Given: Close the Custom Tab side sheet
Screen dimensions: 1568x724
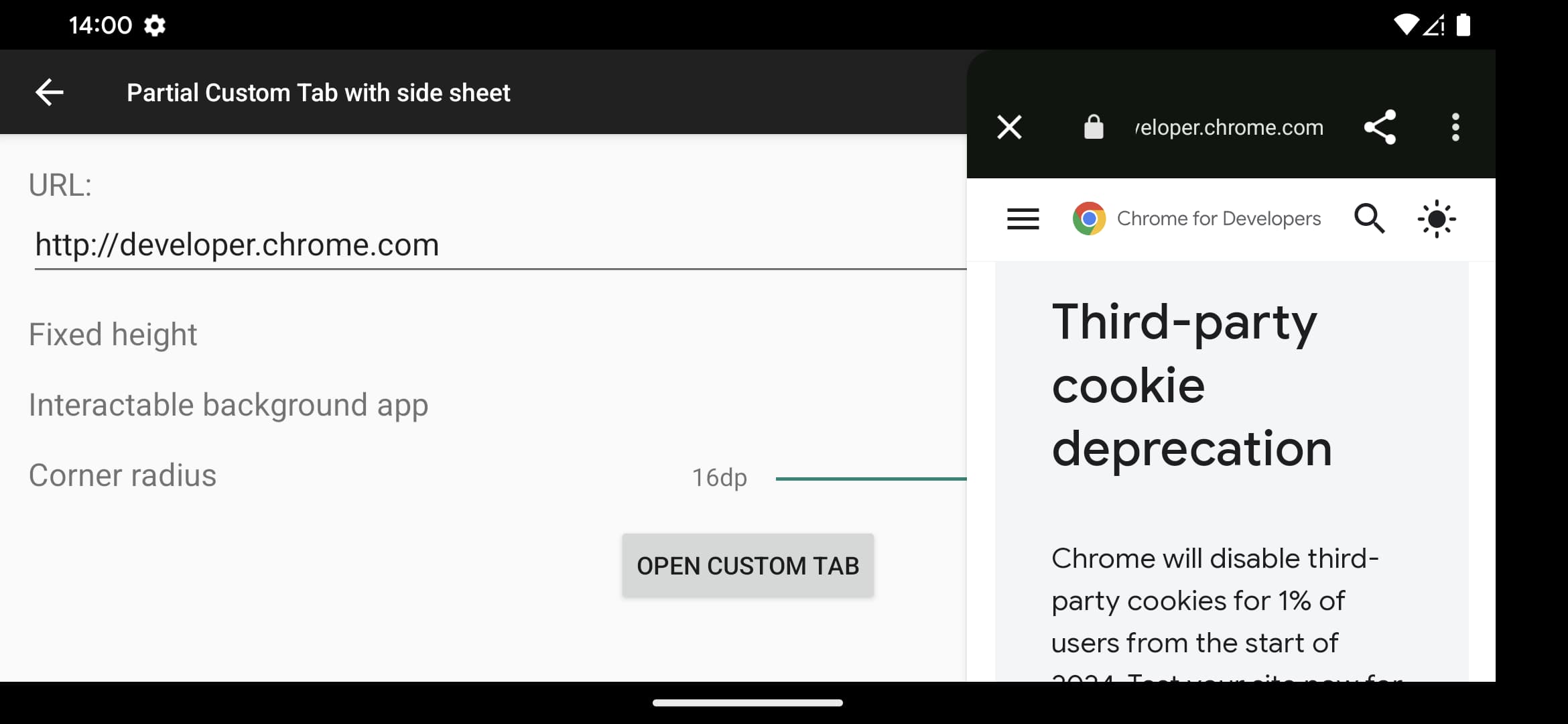Looking at the screenshot, I should tap(1008, 127).
